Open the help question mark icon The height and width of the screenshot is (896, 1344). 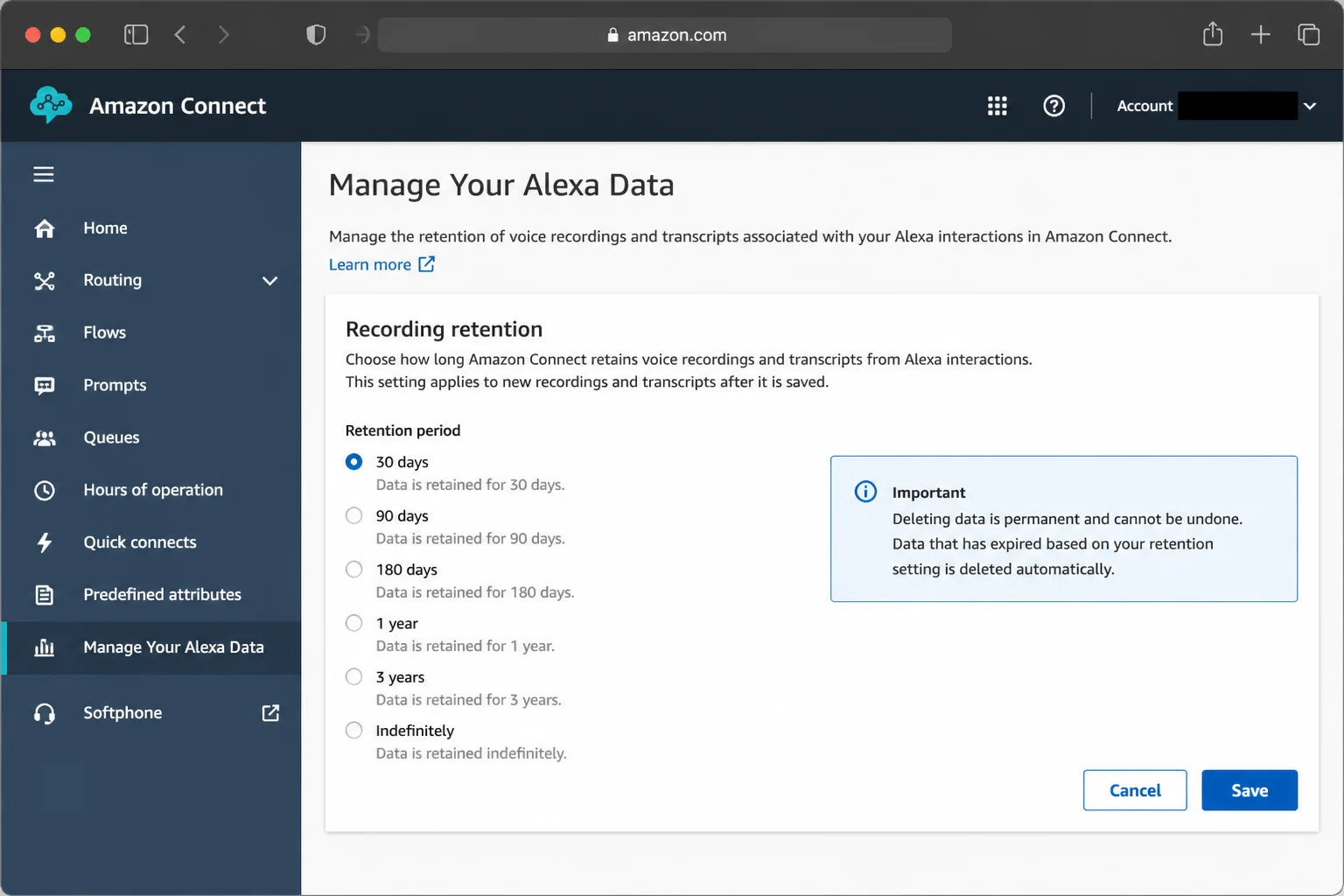tap(1054, 106)
